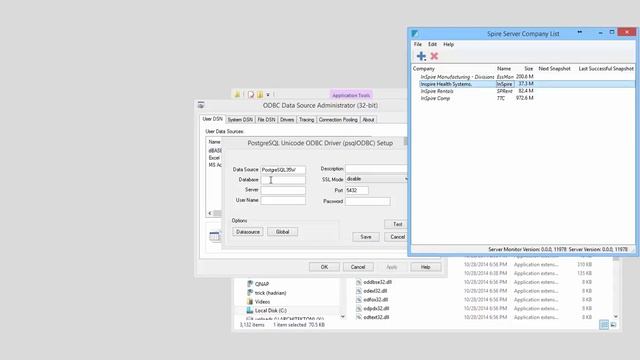Click the red X Delete Company icon

pos(434,56)
